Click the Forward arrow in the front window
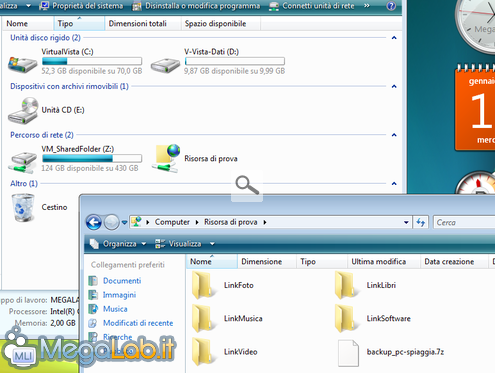Image resolution: width=495 pixels, height=373 pixels. 111,222
